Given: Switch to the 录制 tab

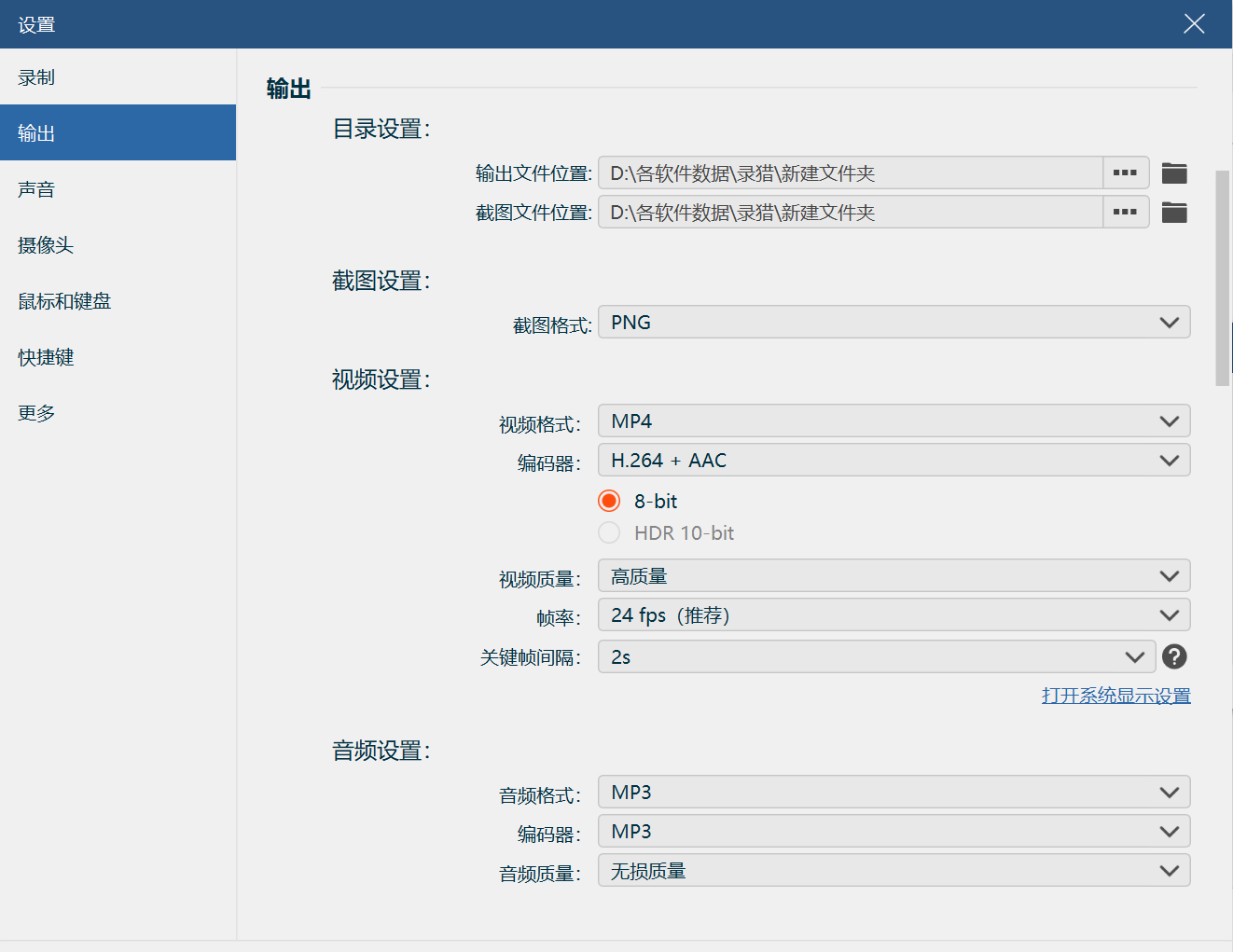Looking at the screenshot, I should [x=36, y=76].
